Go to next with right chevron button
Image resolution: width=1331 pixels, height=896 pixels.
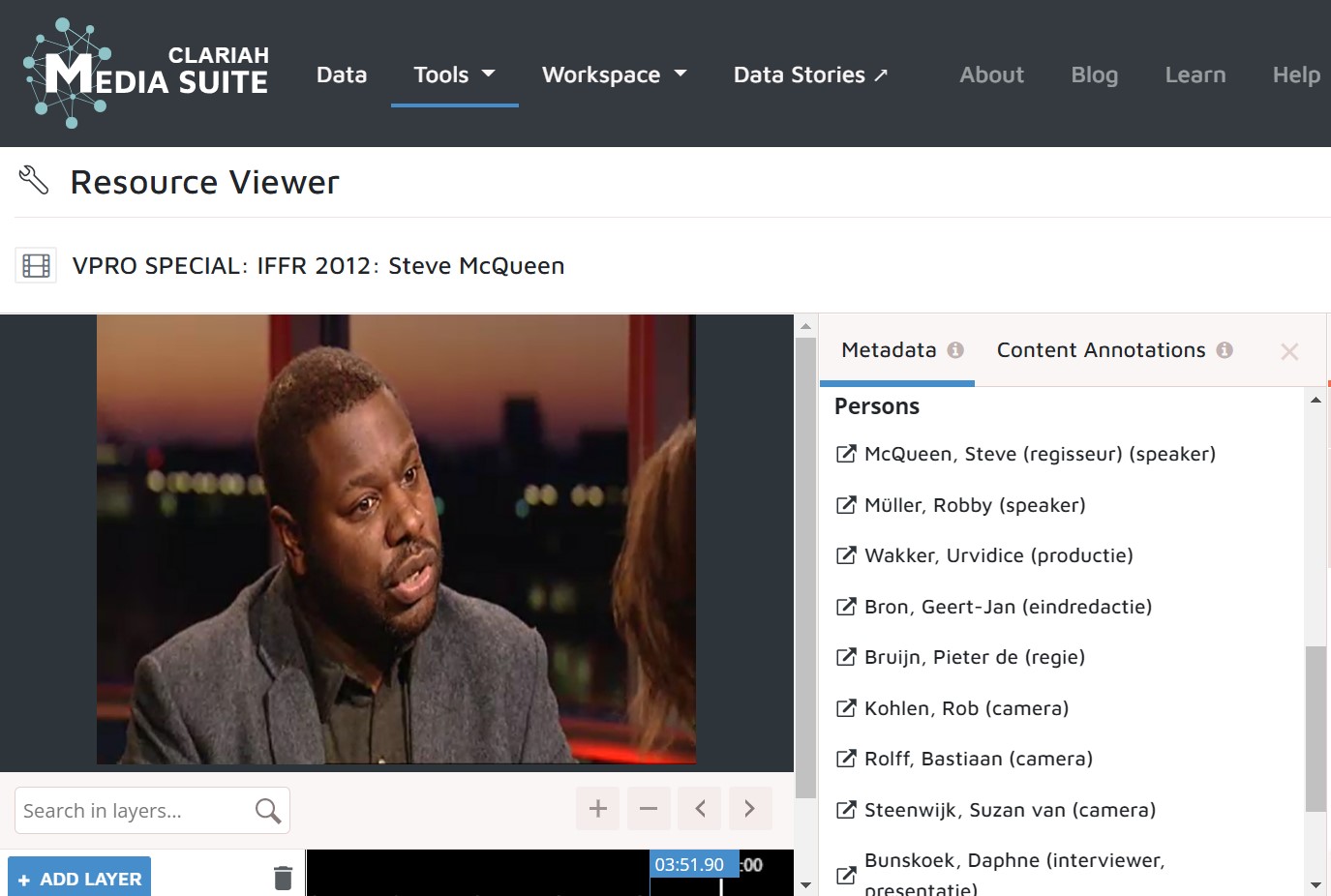coord(749,809)
